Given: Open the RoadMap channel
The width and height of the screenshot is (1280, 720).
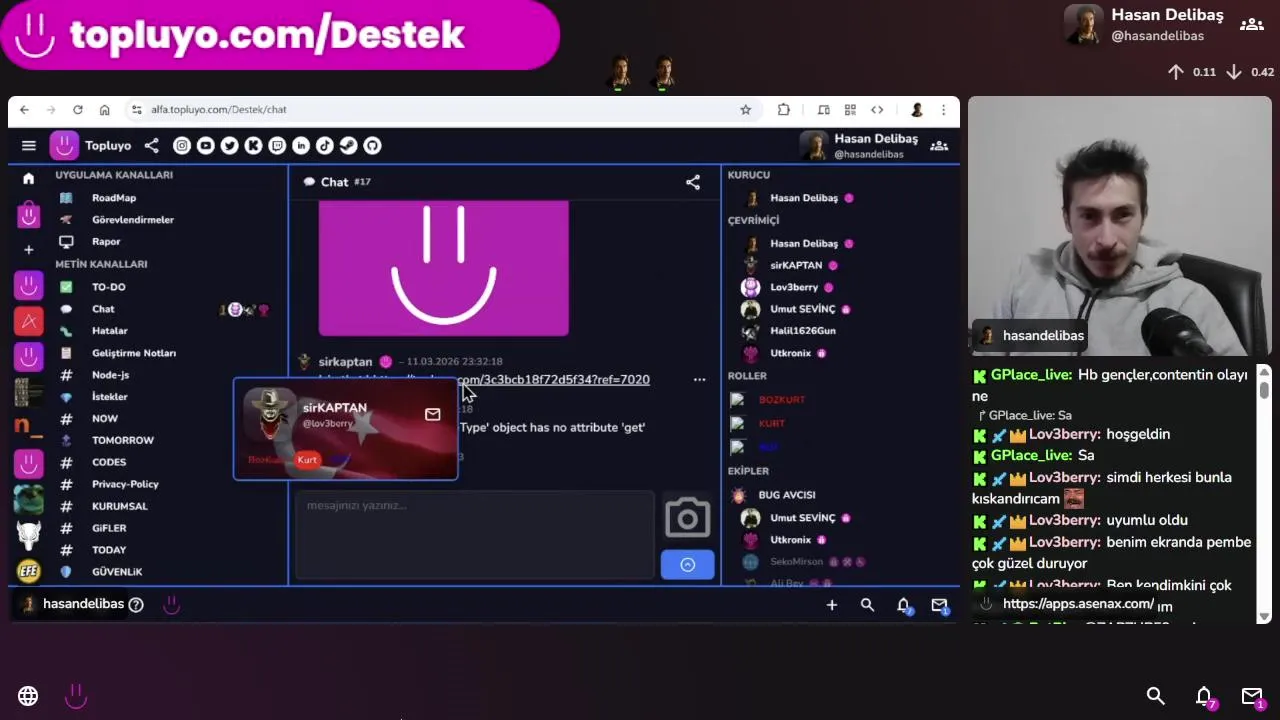Looking at the screenshot, I should coord(114,198).
